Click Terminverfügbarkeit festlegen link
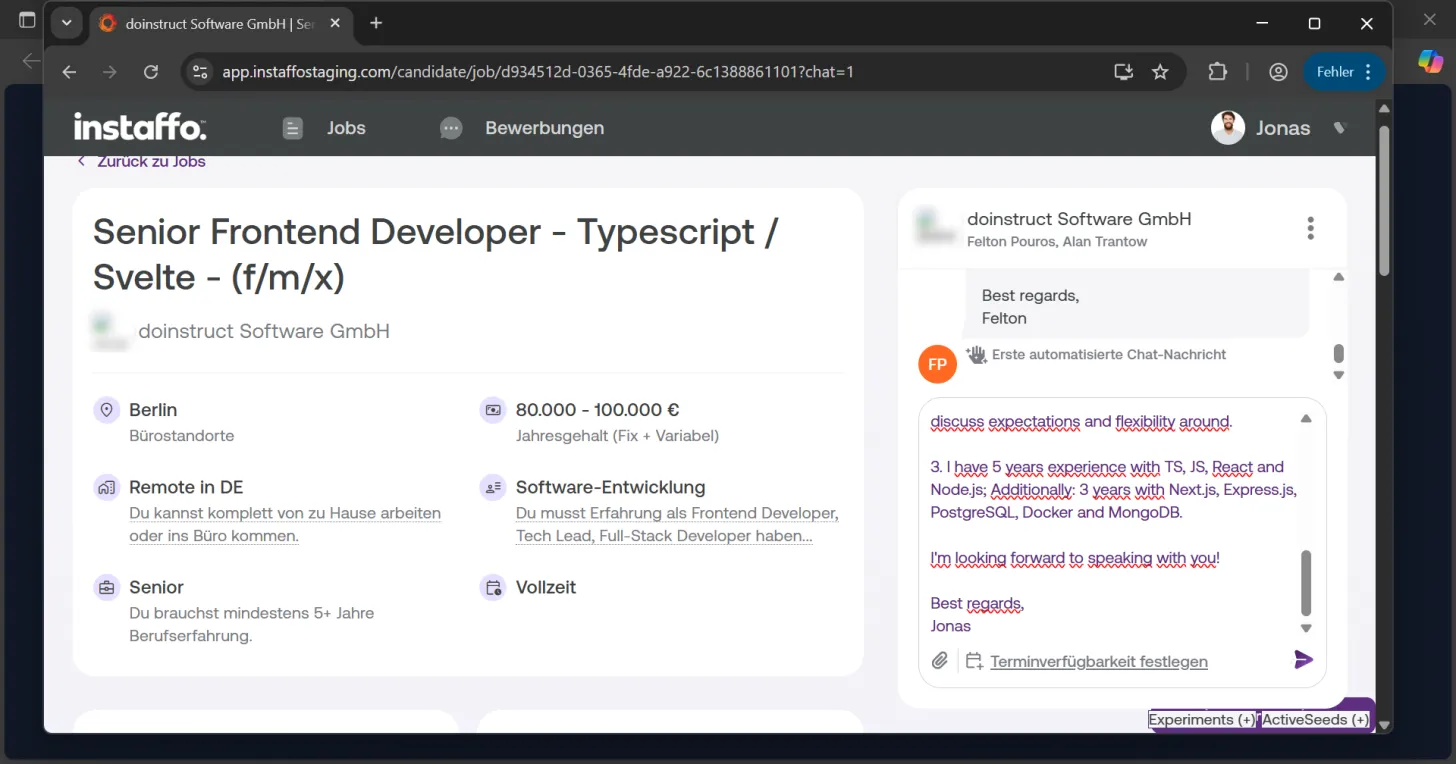 [1099, 661]
